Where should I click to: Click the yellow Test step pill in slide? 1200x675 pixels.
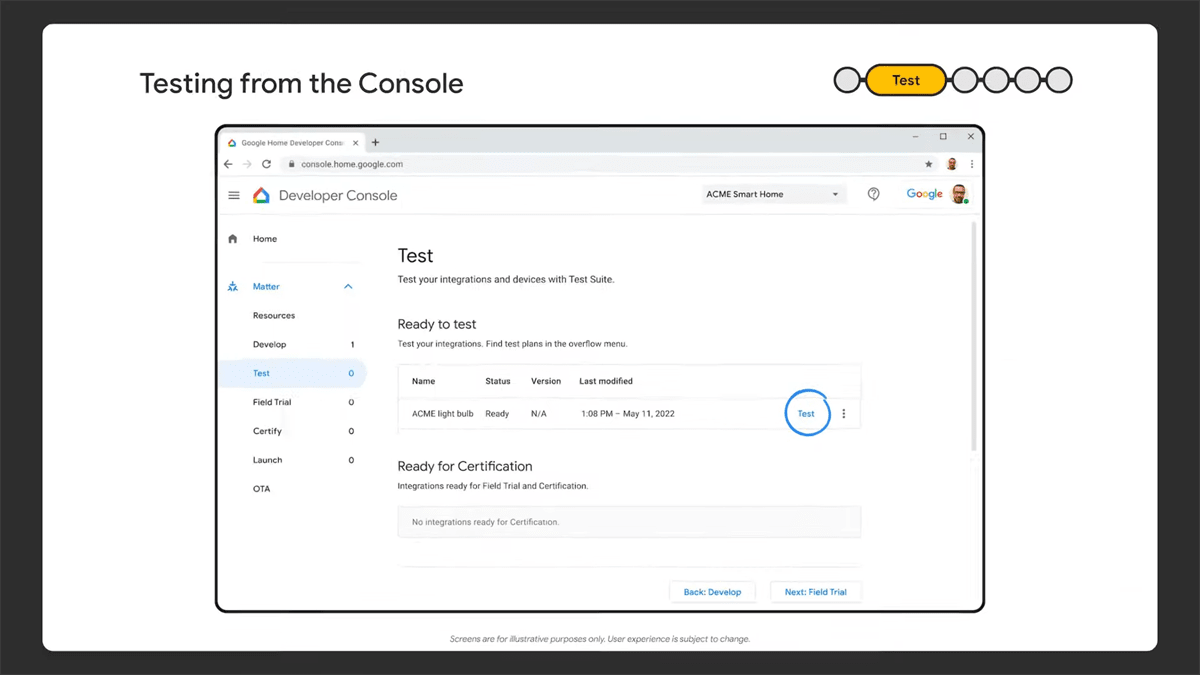(906, 80)
